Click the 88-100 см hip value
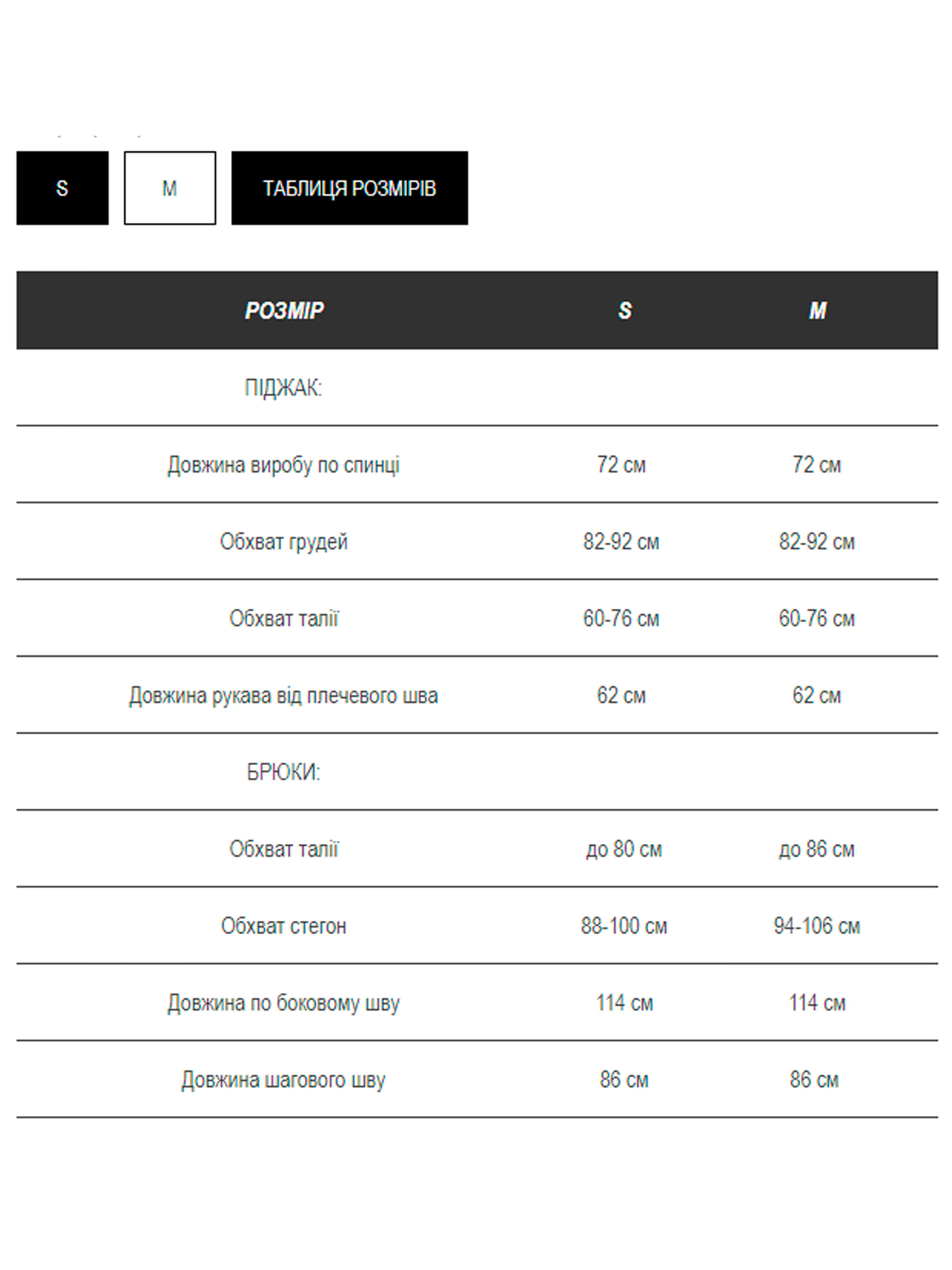Screen dimensions: 952x1270 pos(624,926)
